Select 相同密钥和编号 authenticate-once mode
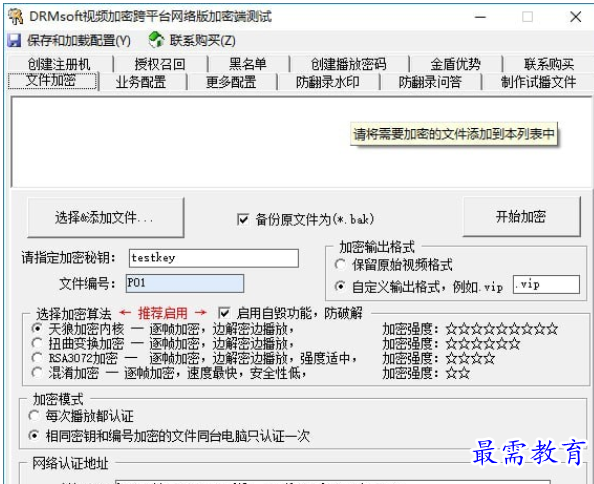Screen dimensions: 594x484 coord(34,436)
